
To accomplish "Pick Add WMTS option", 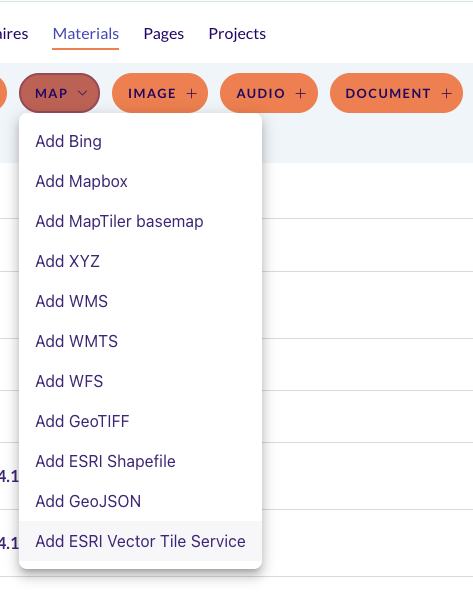I will tap(140, 341).
